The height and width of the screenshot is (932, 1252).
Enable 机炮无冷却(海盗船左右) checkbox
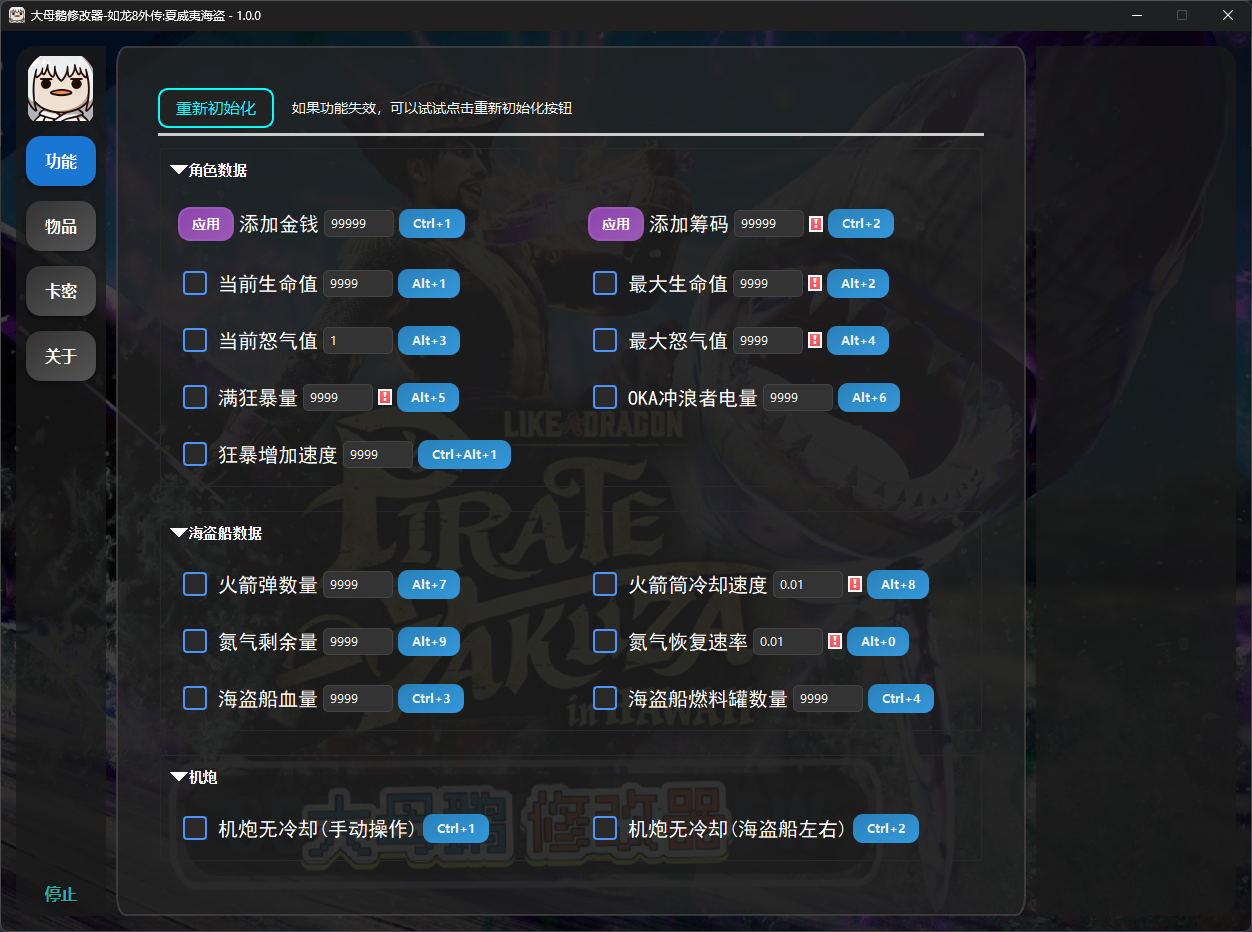(x=605, y=828)
